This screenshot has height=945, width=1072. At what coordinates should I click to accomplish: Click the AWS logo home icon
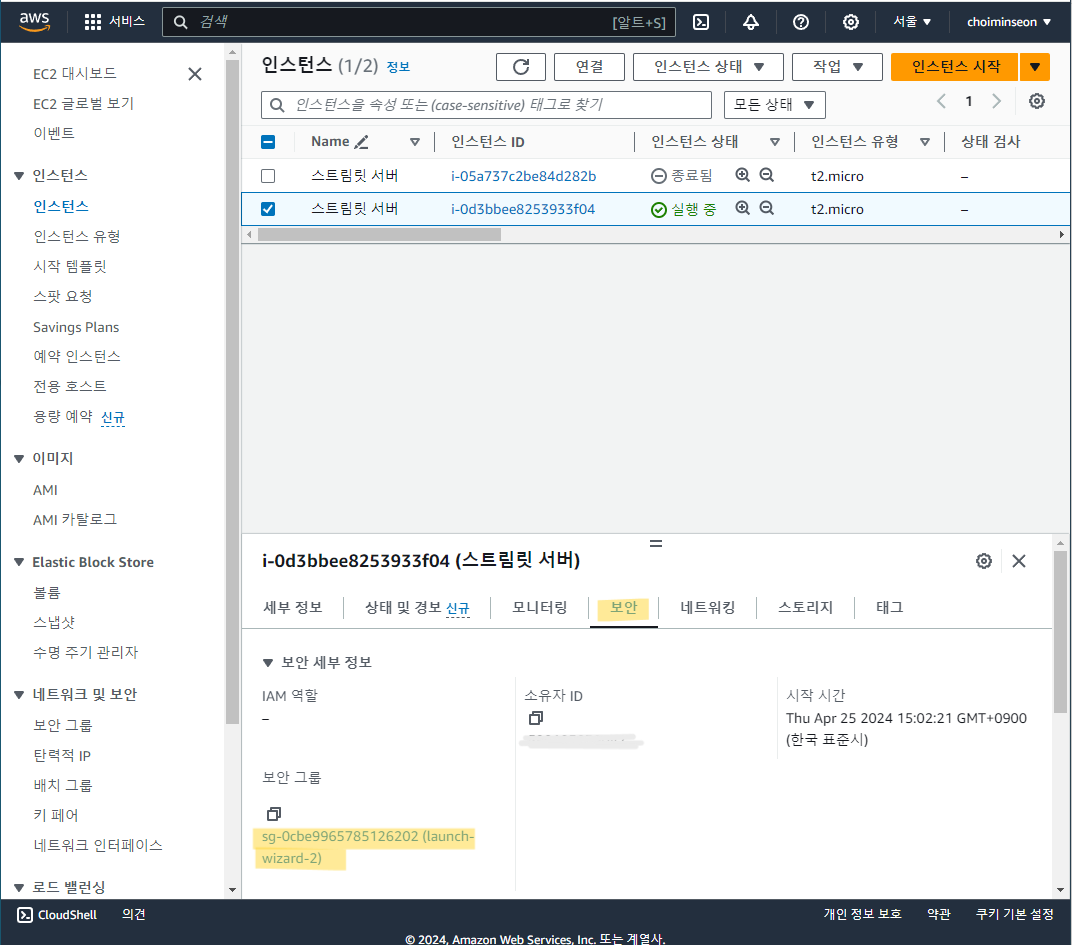click(34, 21)
